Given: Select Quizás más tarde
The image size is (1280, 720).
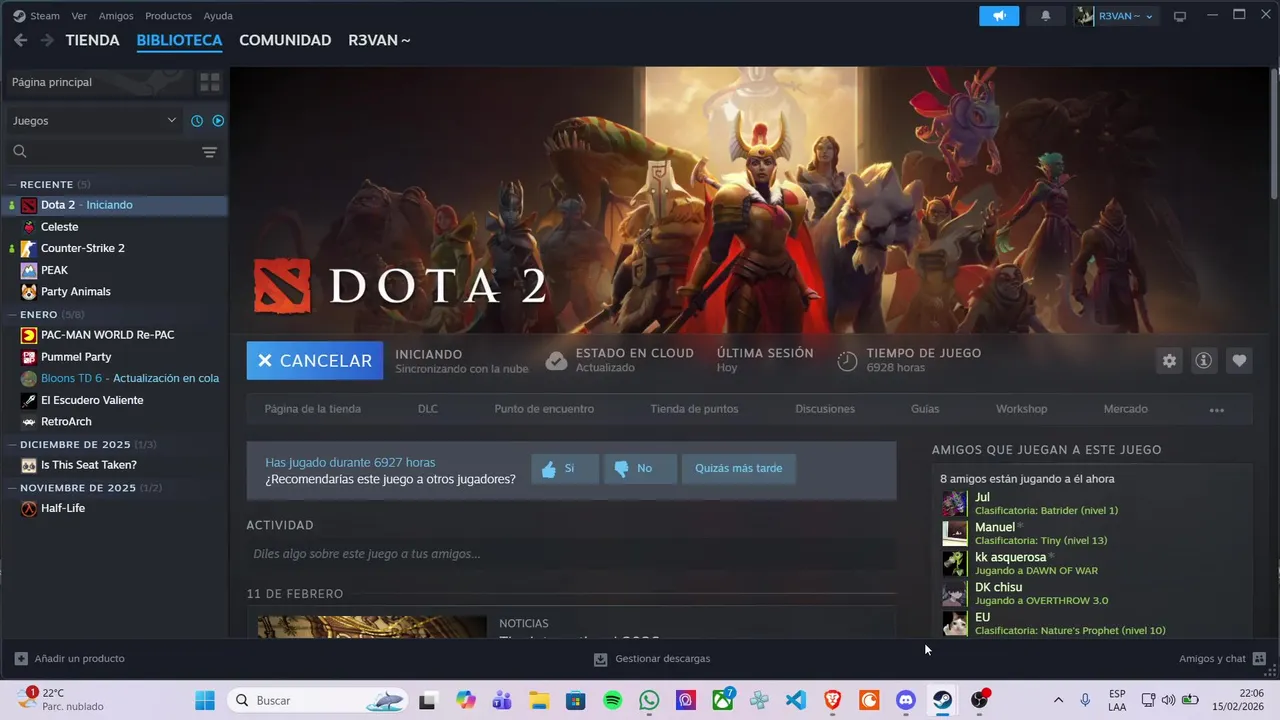Looking at the screenshot, I should tap(739, 468).
